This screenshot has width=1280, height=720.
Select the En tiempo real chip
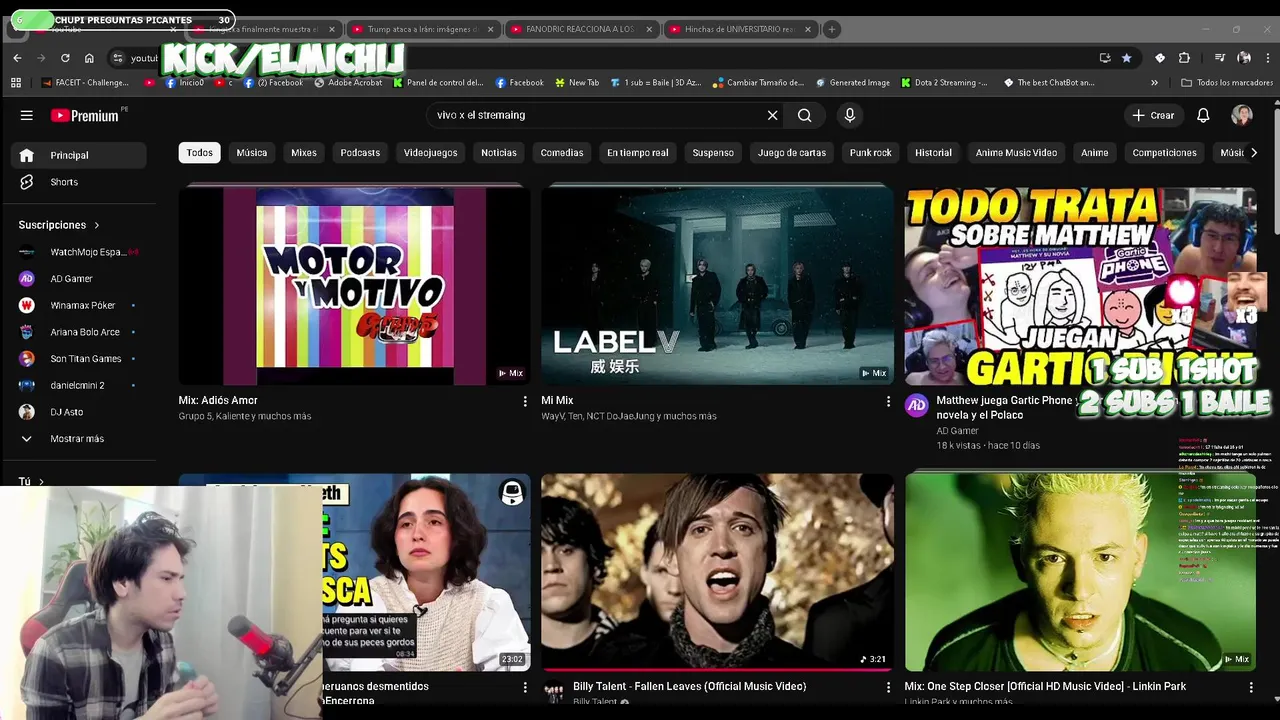pos(638,153)
